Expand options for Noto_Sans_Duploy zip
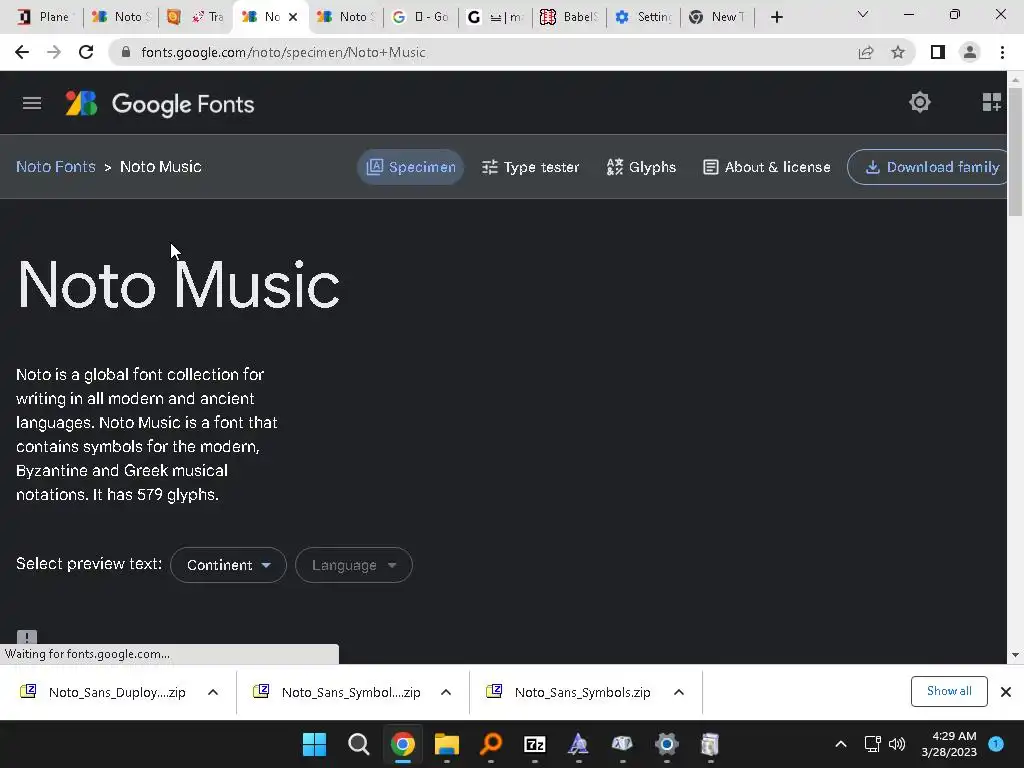 213,692
